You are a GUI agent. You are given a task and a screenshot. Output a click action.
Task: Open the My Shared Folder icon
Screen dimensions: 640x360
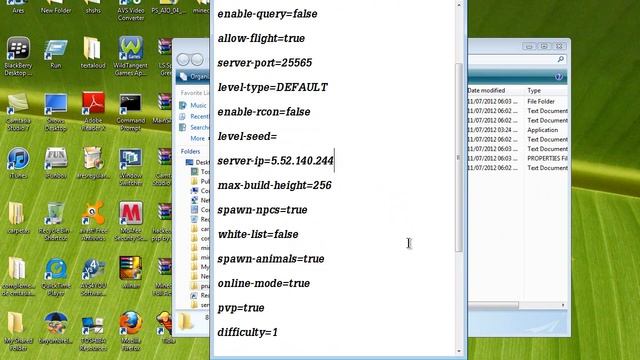[x=18, y=331]
